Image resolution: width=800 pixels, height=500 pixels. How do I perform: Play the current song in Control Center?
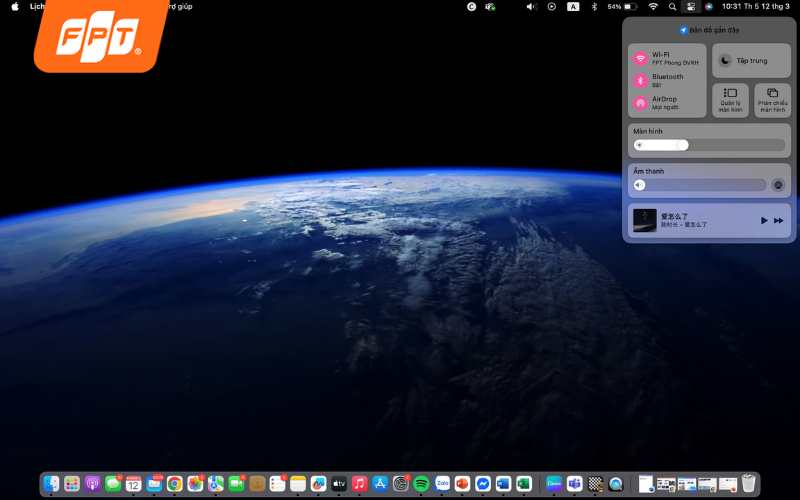pyautogui.click(x=764, y=220)
